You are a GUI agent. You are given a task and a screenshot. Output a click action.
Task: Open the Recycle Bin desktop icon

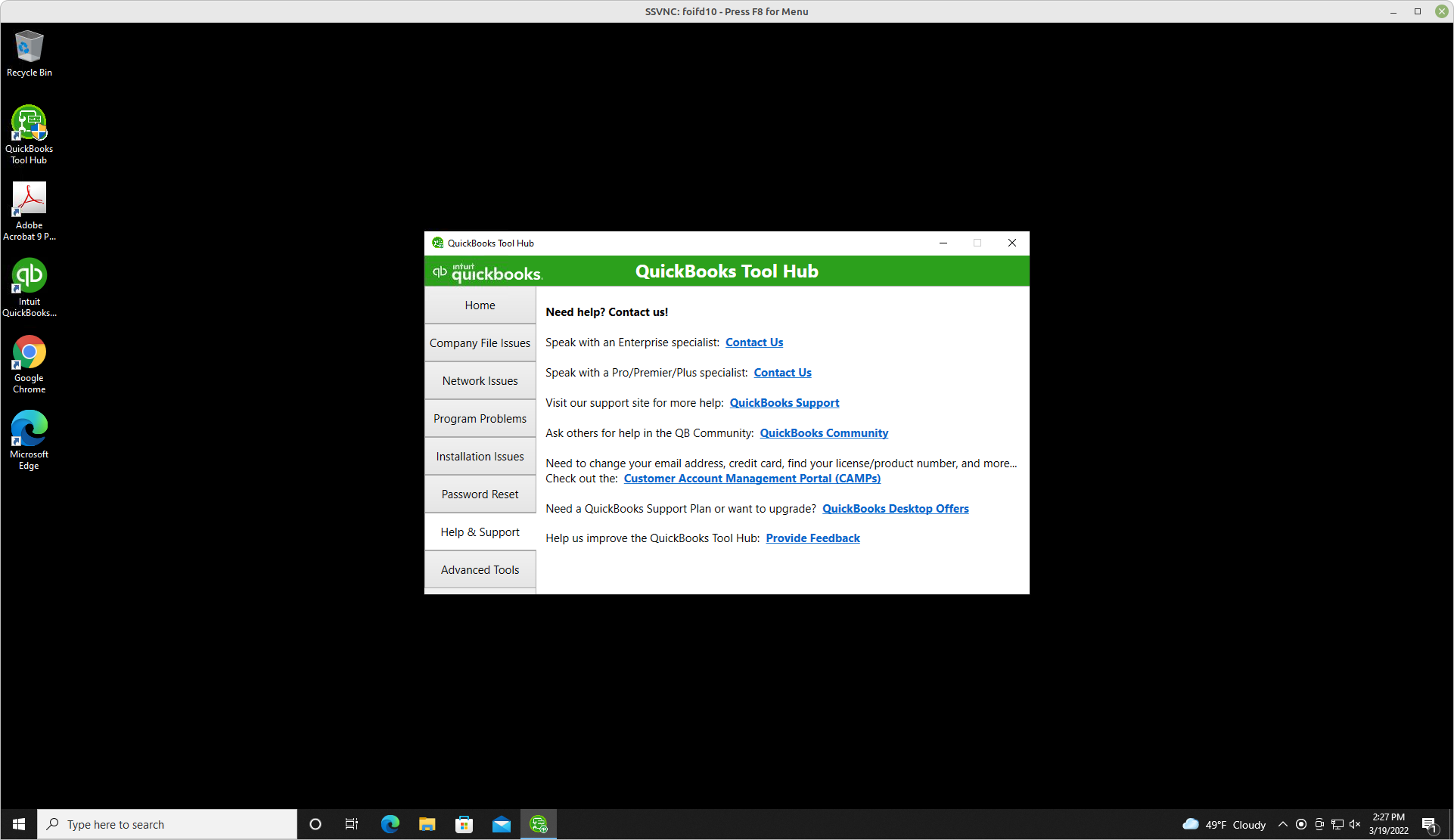tap(29, 54)
